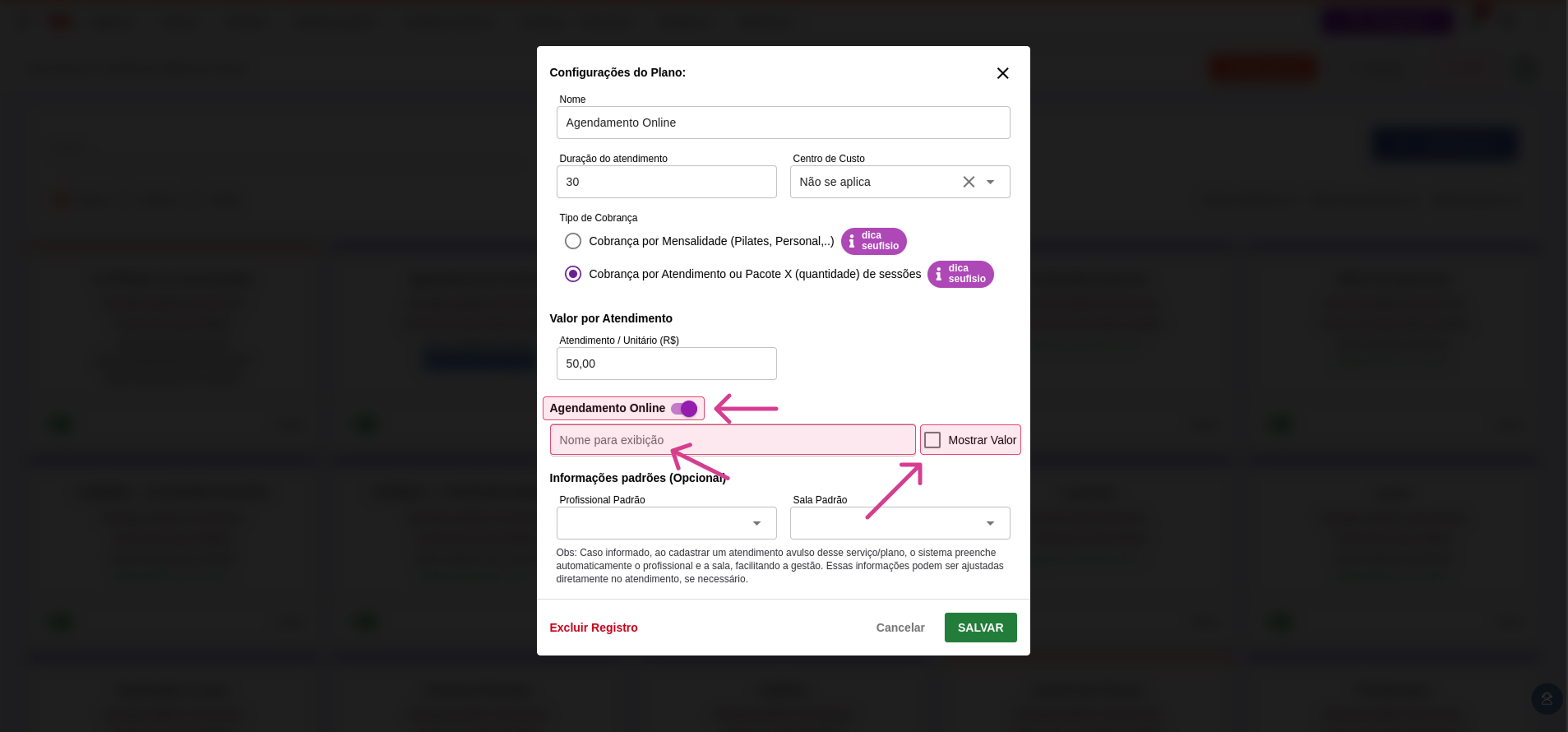Check the Mostrar Valor checkbox
Viewport: 1568px width, 732px height.
click(932, 440)
